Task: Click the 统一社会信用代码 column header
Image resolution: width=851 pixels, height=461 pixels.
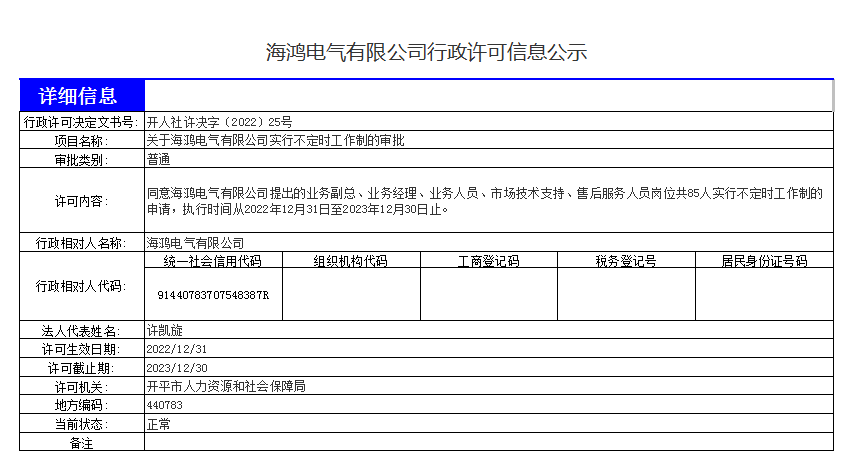Action: 213,261
